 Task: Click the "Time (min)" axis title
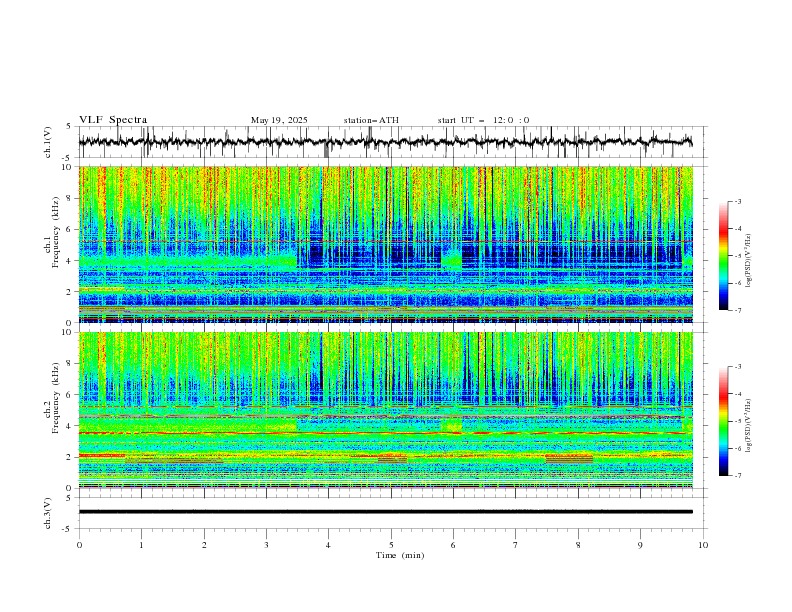[400, 555]
